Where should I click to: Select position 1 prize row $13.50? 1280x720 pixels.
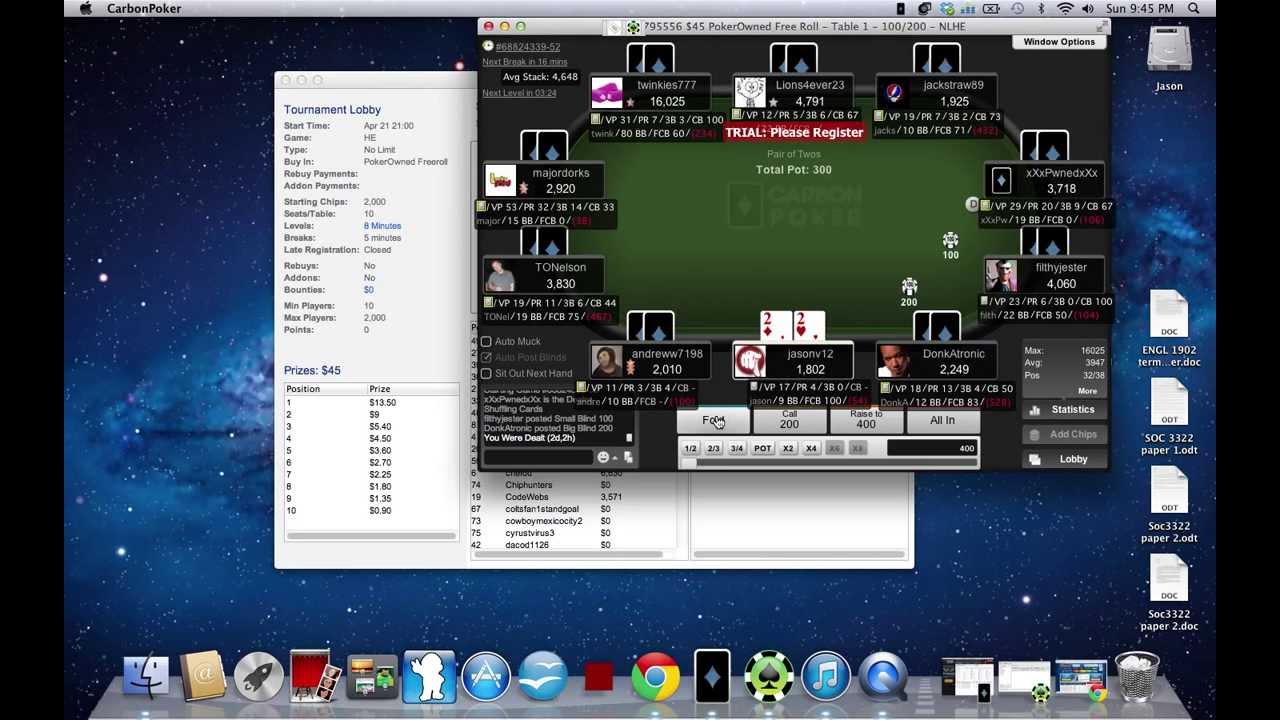(x=370, y=403)
